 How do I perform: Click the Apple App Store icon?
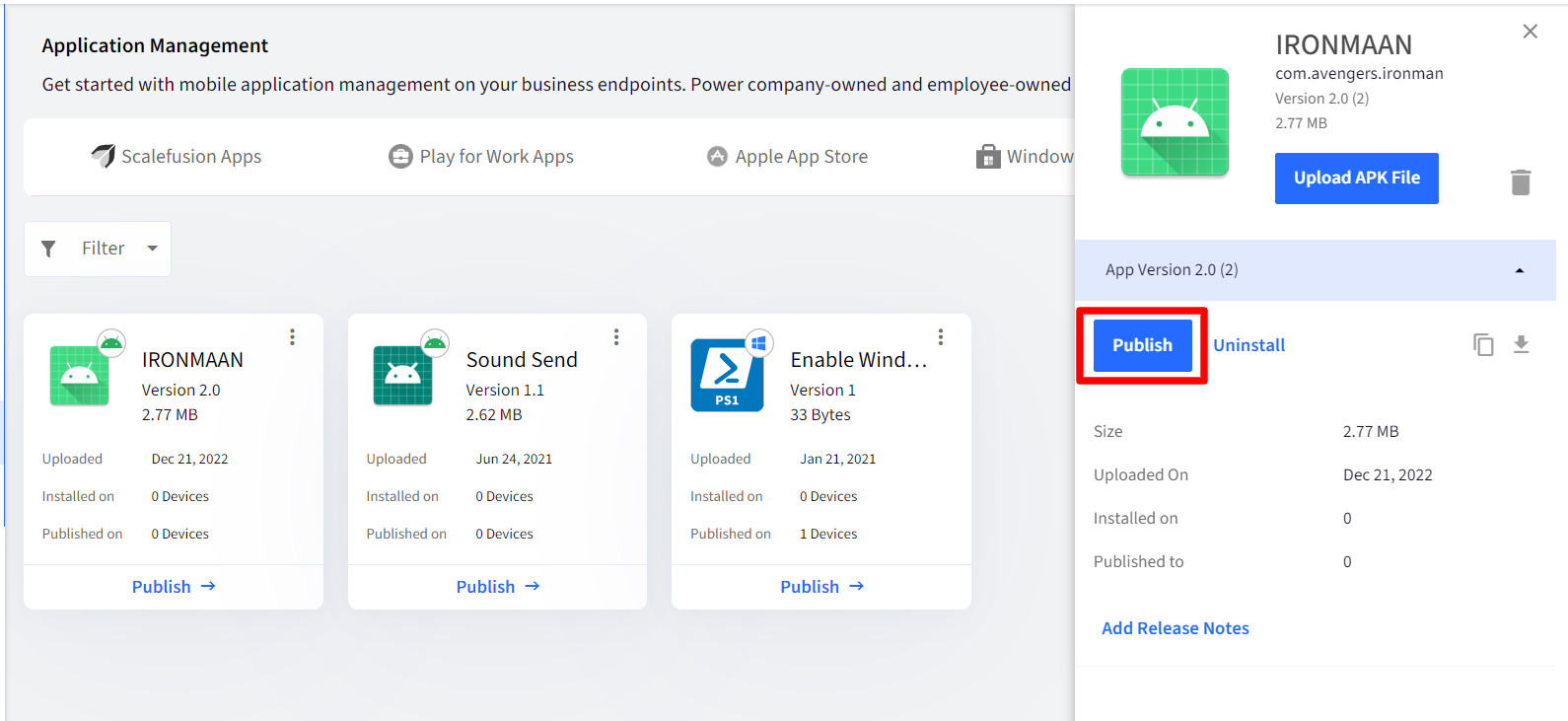[x=717, y=157]
